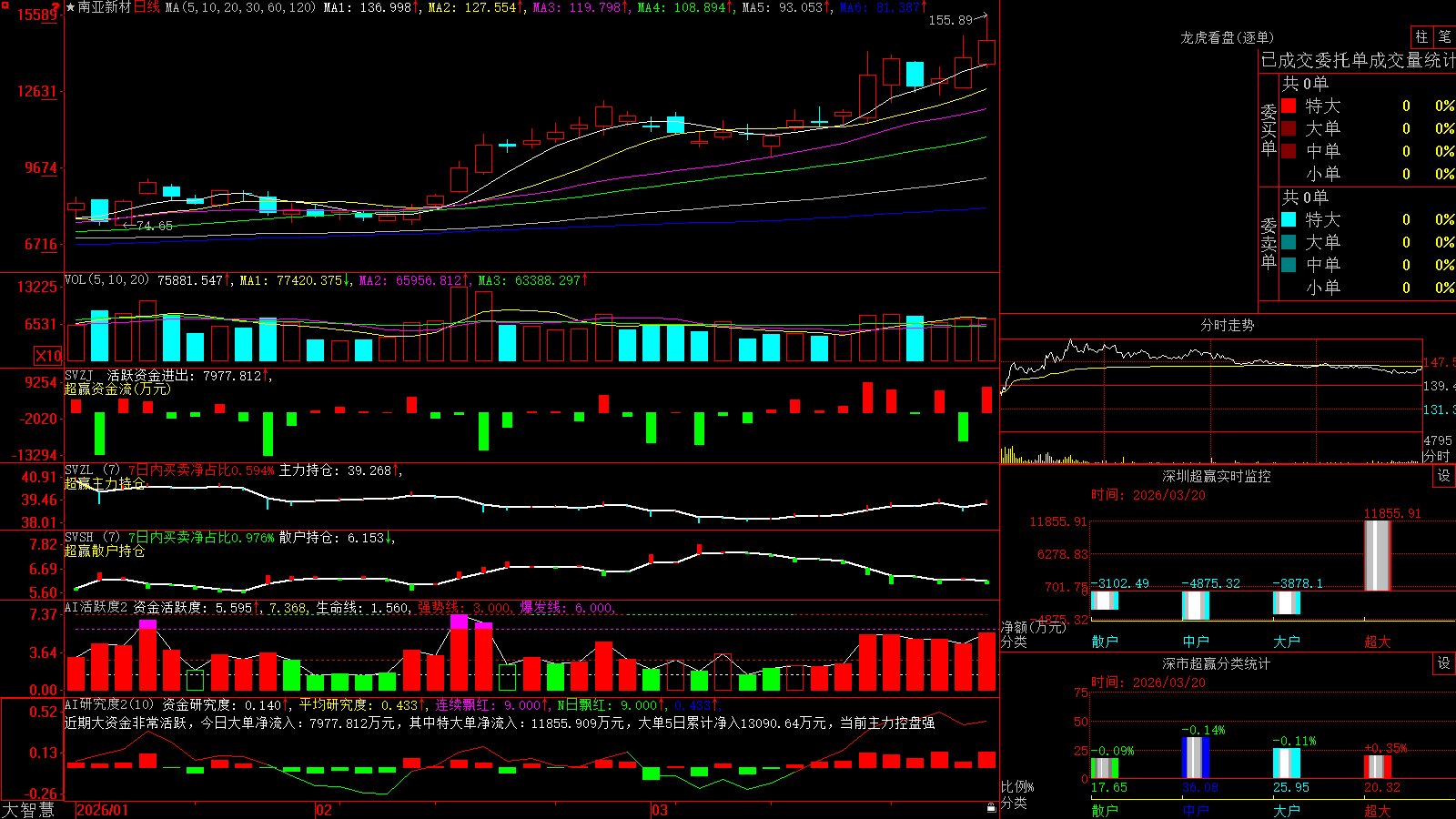Viewport: 1456px width, 819px height.
Task: Click the MA3: 119.798 value
Action: [580, 7]
